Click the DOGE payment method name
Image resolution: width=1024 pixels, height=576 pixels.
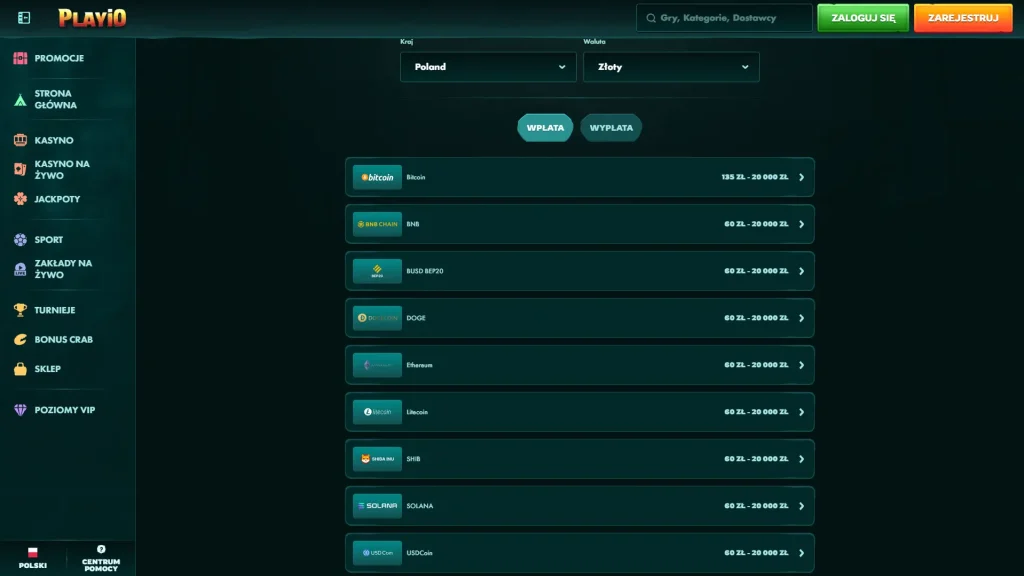tap(416, 318)
